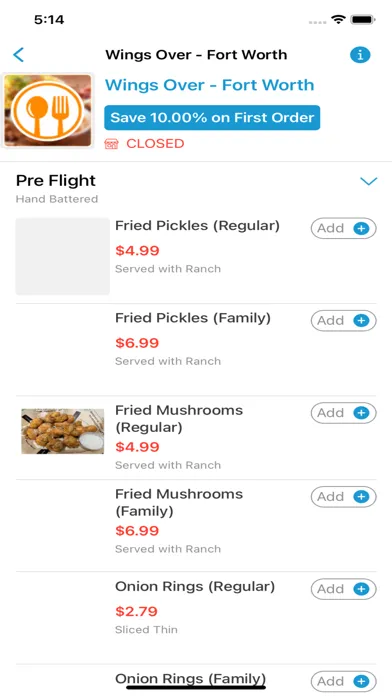Open Fried Mushrooms photo thumbnail

(63, 431)
